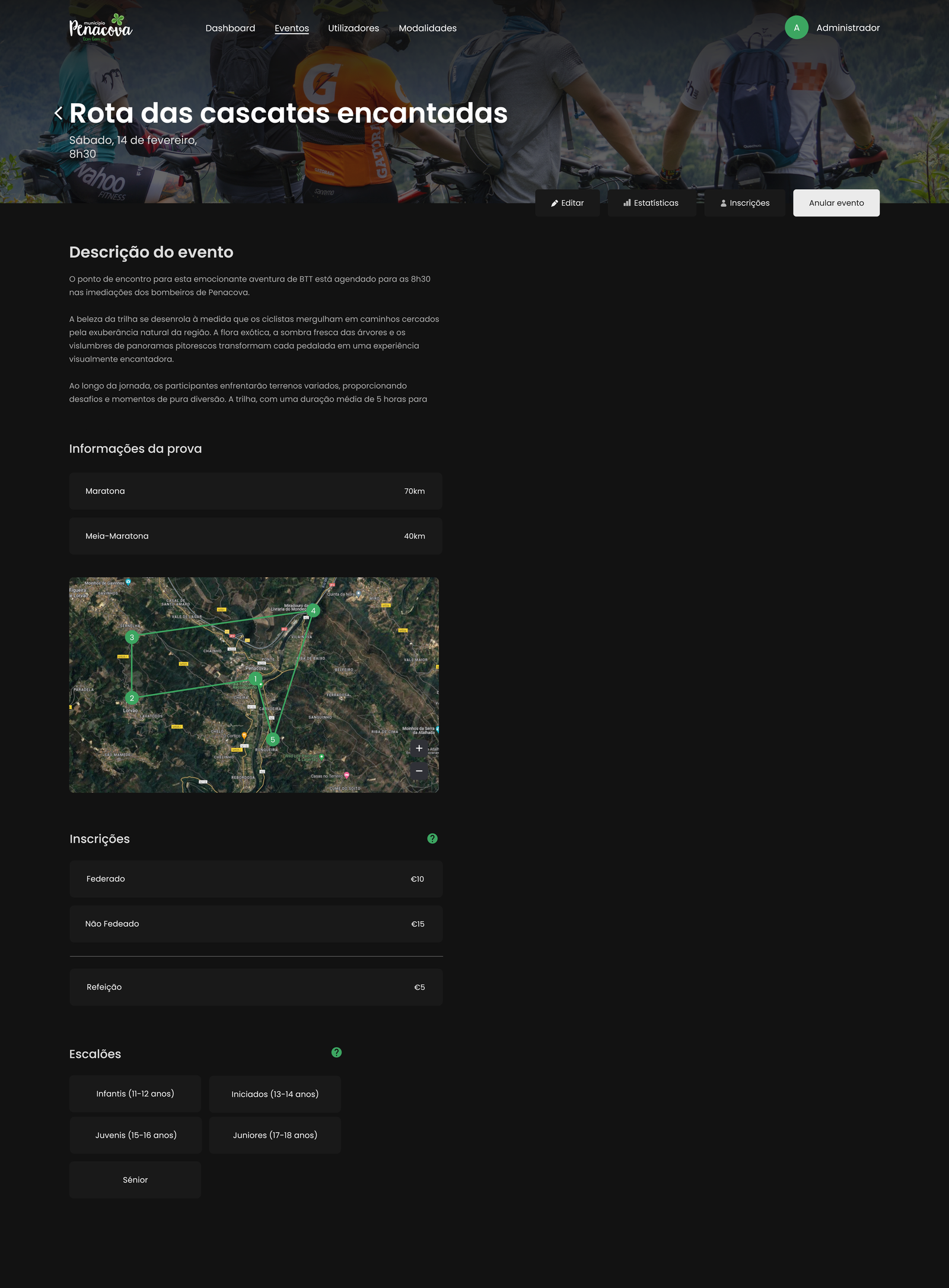
Task: Click the back arrow beside event title
Action: (58, 113)
